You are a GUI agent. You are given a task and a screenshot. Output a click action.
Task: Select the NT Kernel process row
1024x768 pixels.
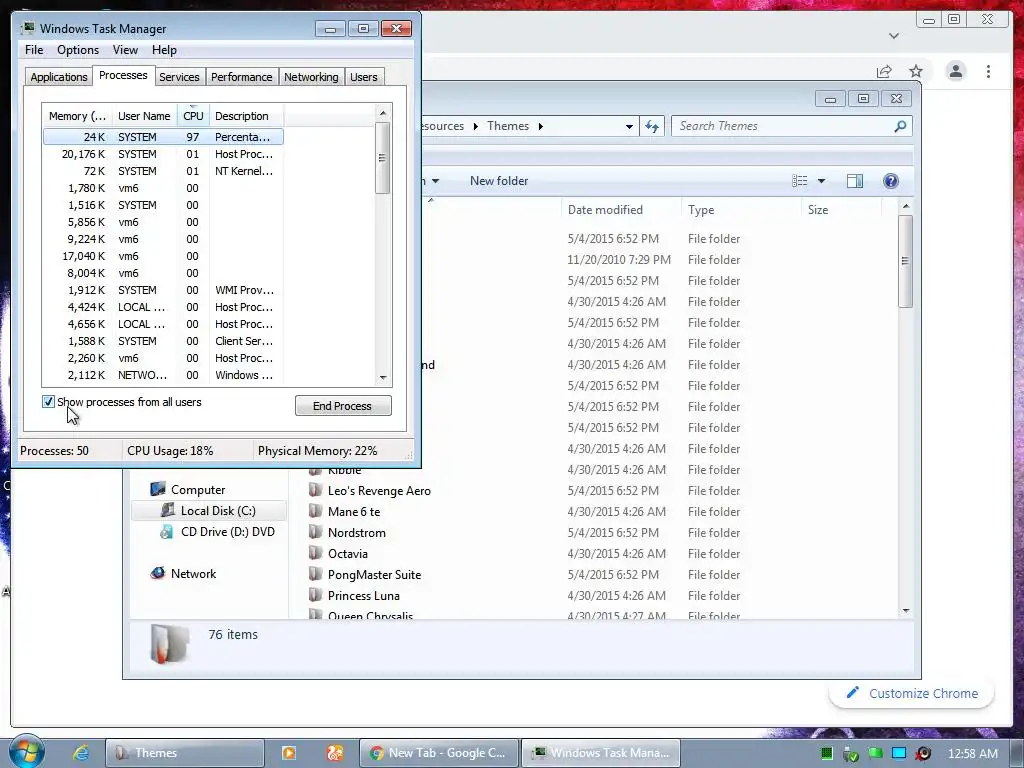pyautogui.click(x=163, y=171)
